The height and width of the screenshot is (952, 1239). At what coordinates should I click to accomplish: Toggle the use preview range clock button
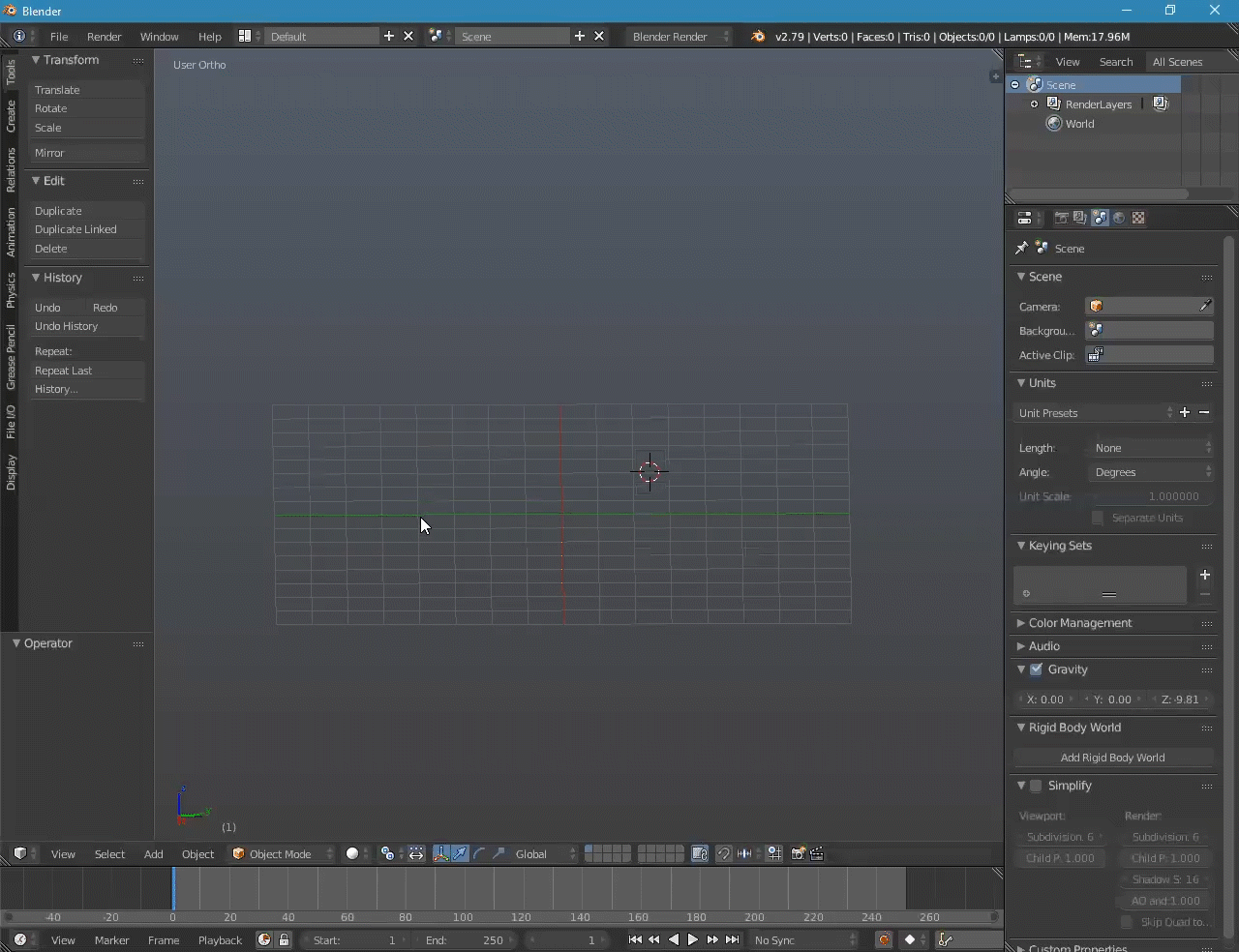pyautogui.click(x=264, y=939)
